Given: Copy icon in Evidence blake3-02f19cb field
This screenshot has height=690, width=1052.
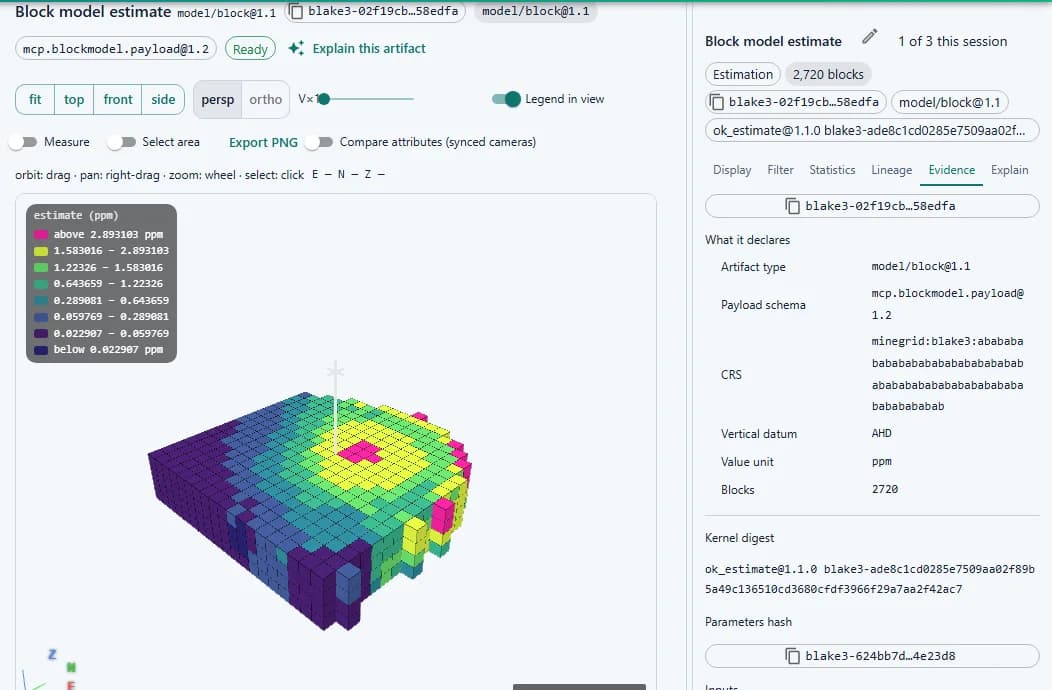Looking at the screenshot, I should pyautogui.click(x=792, y=206).
